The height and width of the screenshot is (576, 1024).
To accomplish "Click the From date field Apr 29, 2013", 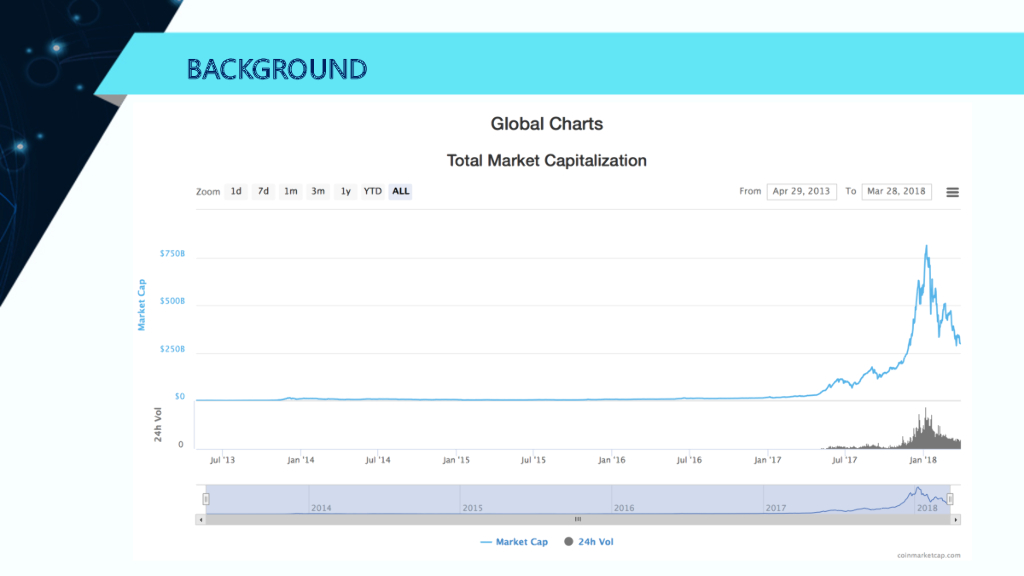I will (801, 191).
